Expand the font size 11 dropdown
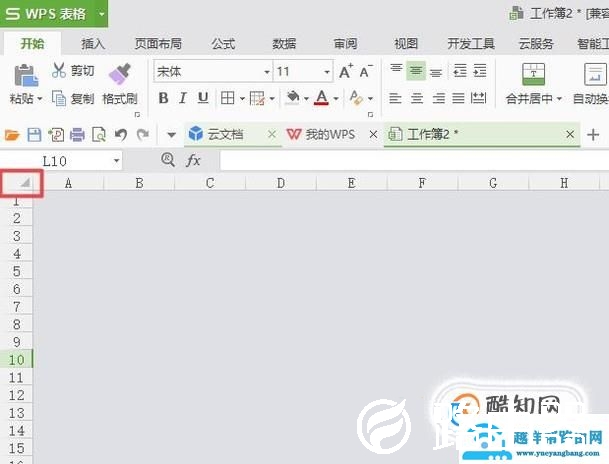Image resolution: width=609 pixels, height=464 pixels. [x=327, y=72]
